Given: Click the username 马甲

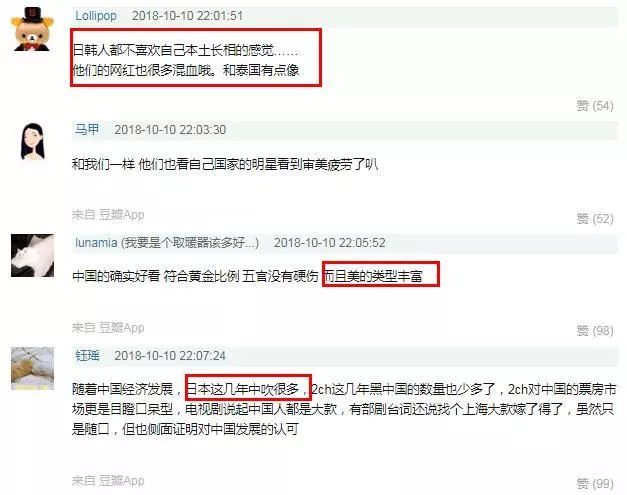Looking at the screenshot, I should pyautogui.click(x=87, y=129).
